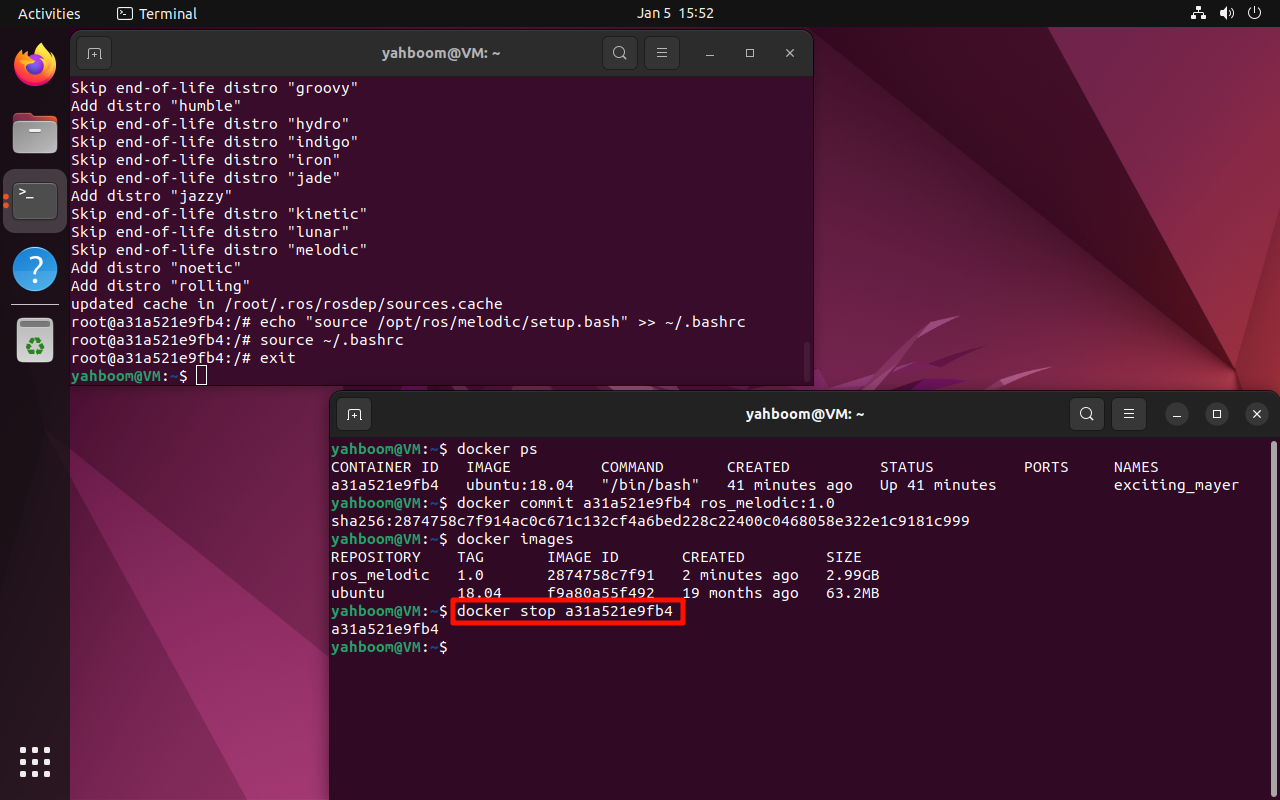Show Applications grid
1280x800 pixels.
[x=35, y=761]
